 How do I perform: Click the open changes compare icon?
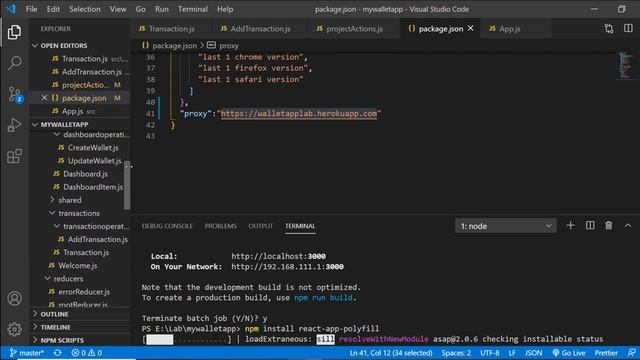[609, 29]
